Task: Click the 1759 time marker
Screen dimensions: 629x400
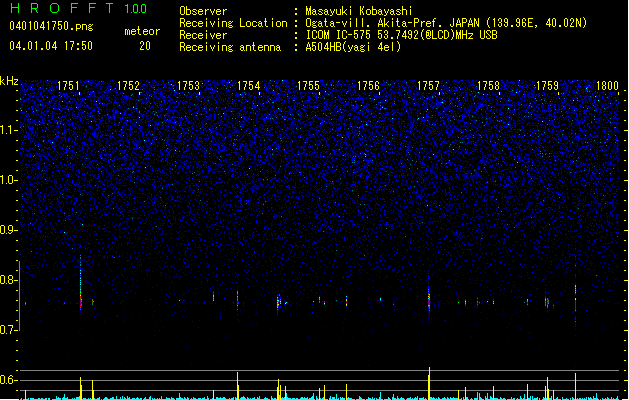Action: click(548, 86)
